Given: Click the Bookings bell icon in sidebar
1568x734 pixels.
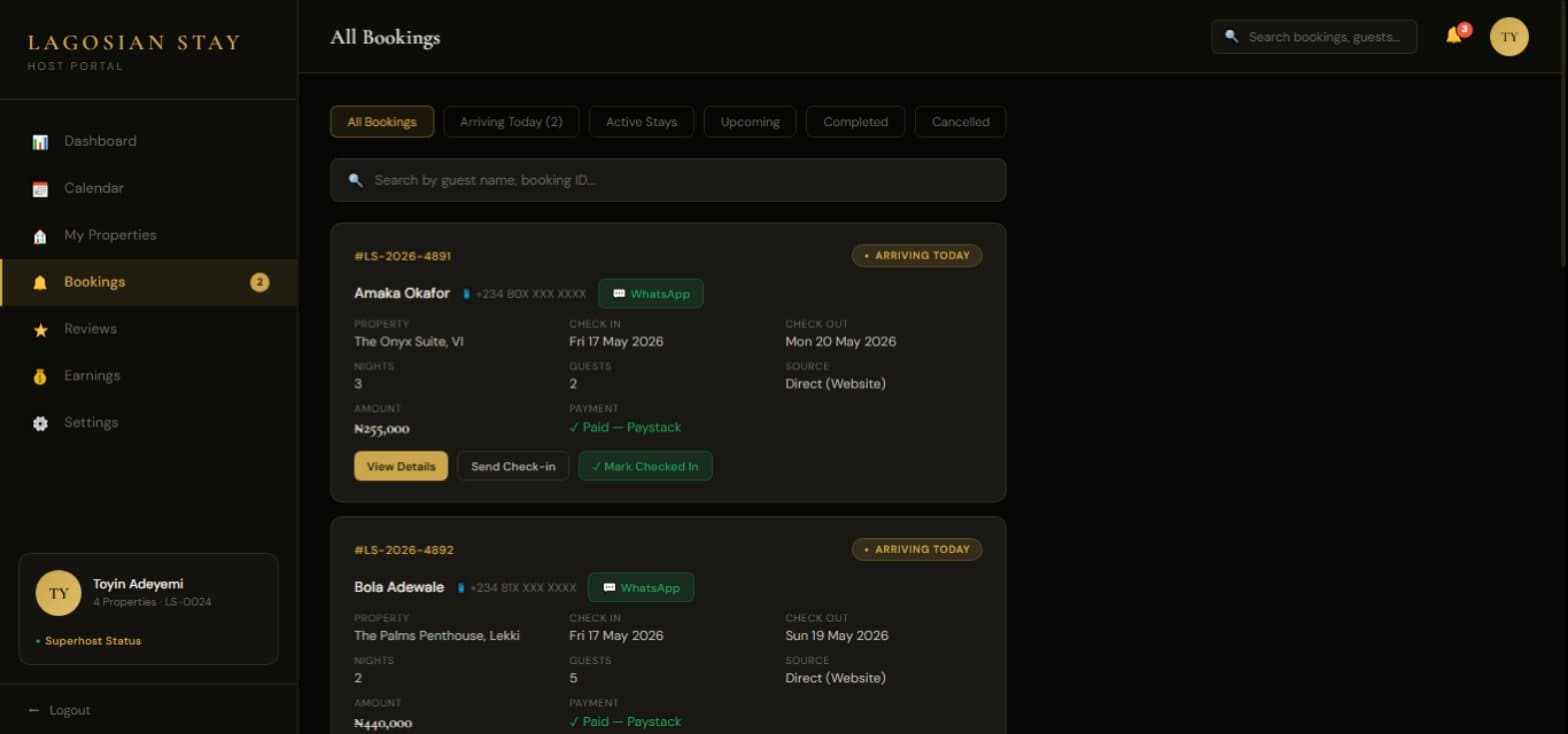Looking at the screenshot, I should coord(40,283).
